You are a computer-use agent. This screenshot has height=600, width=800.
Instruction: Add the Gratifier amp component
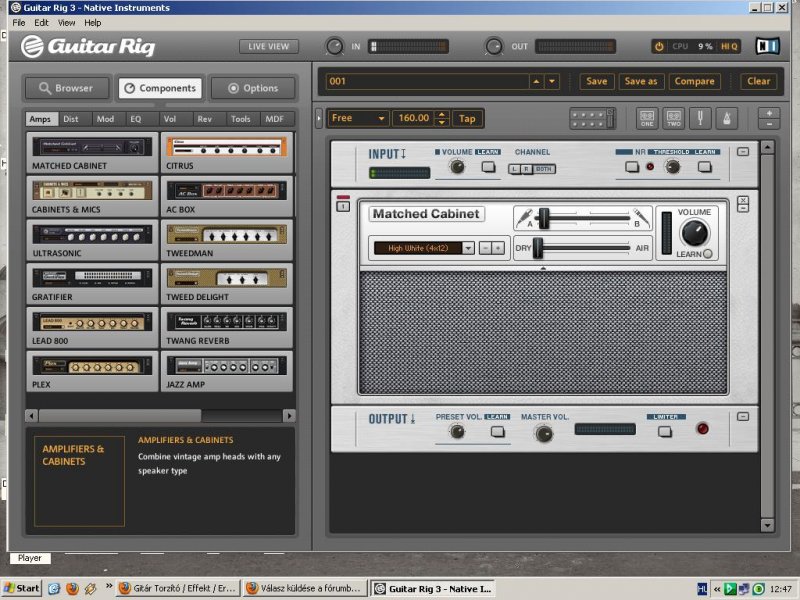click(92, 284)
